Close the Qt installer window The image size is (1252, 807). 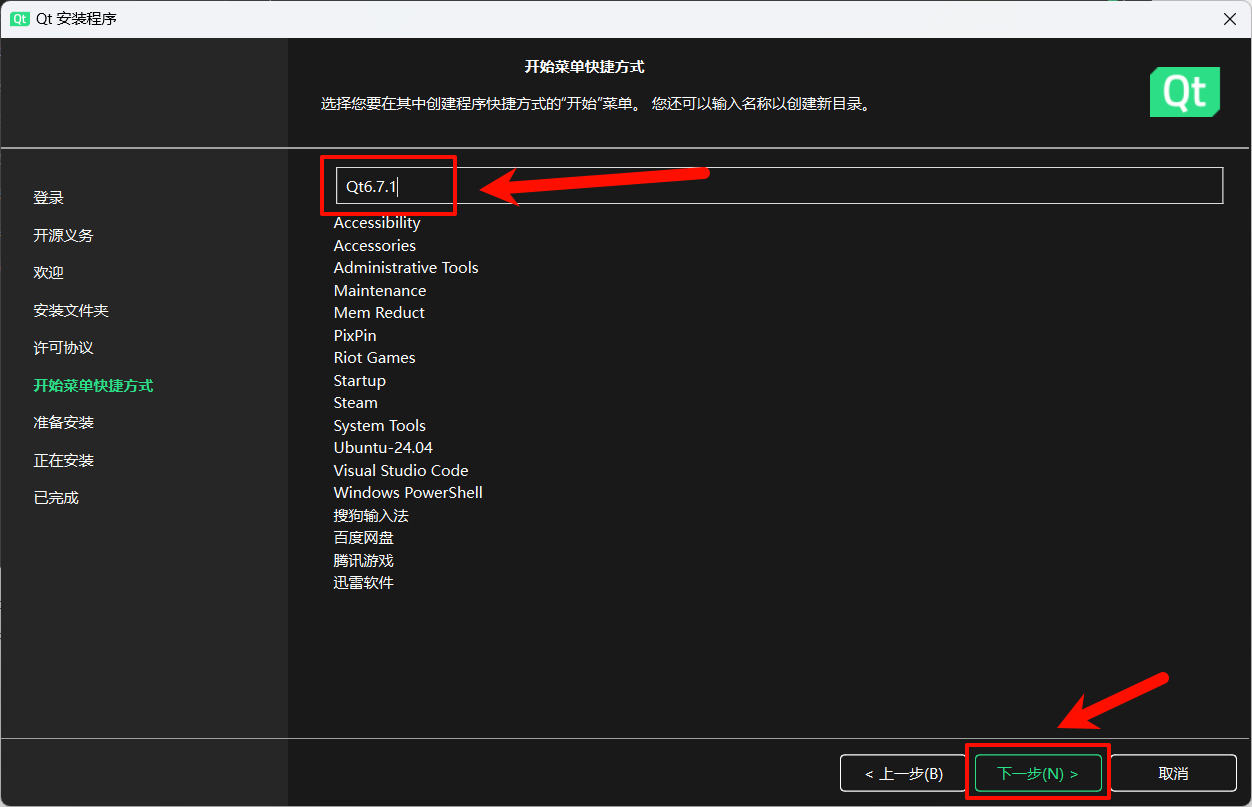pos(1229,19)
